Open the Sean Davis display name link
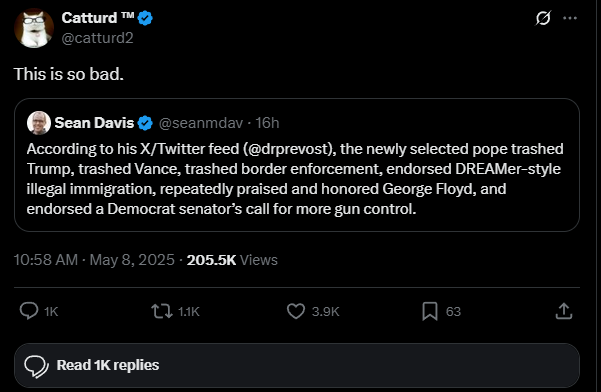 coord(94,123)
